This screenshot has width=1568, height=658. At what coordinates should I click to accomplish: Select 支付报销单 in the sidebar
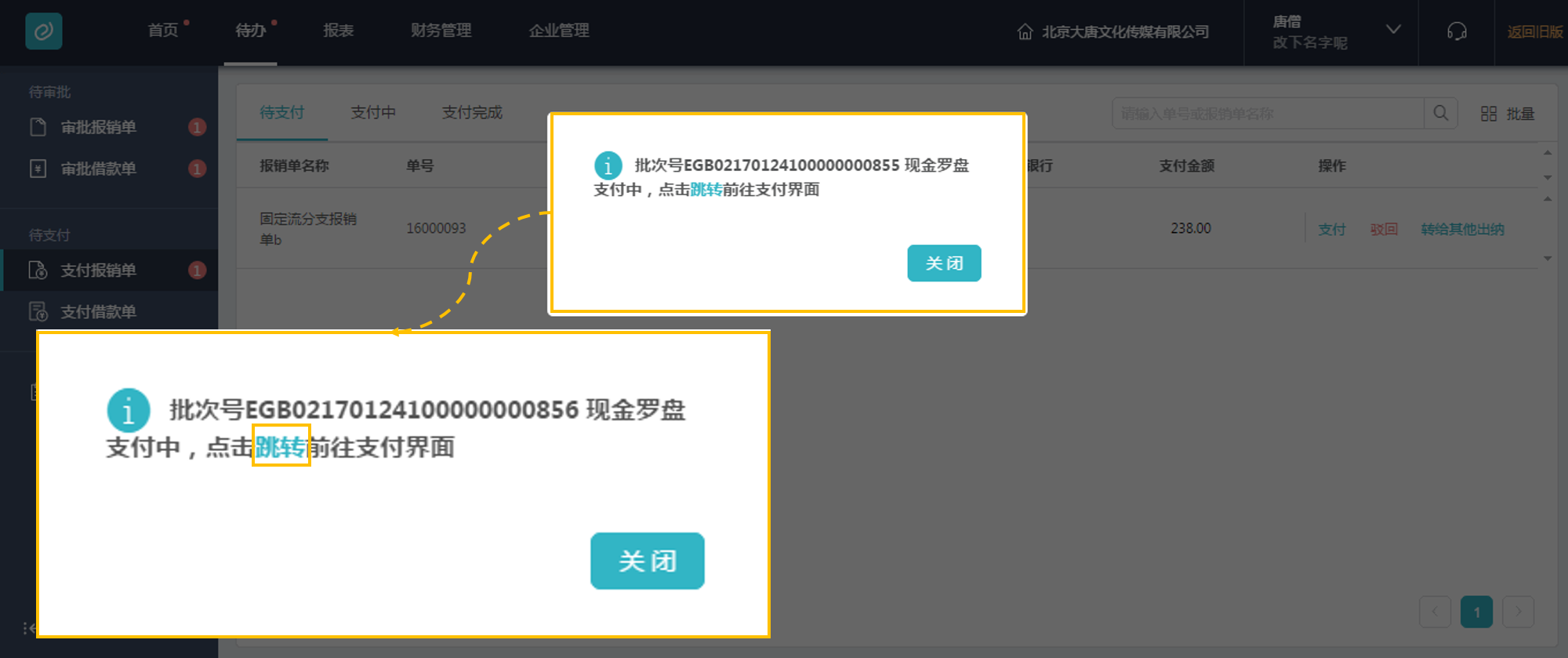click(x=99, y=271)
